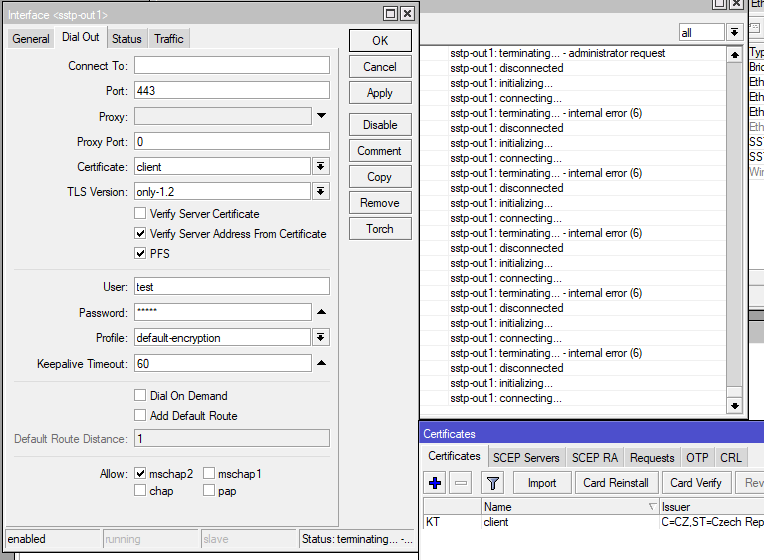This screenshot has width=764, height=560.
Task: Focus the Connect To field
Action: click(x=232, y=65)
